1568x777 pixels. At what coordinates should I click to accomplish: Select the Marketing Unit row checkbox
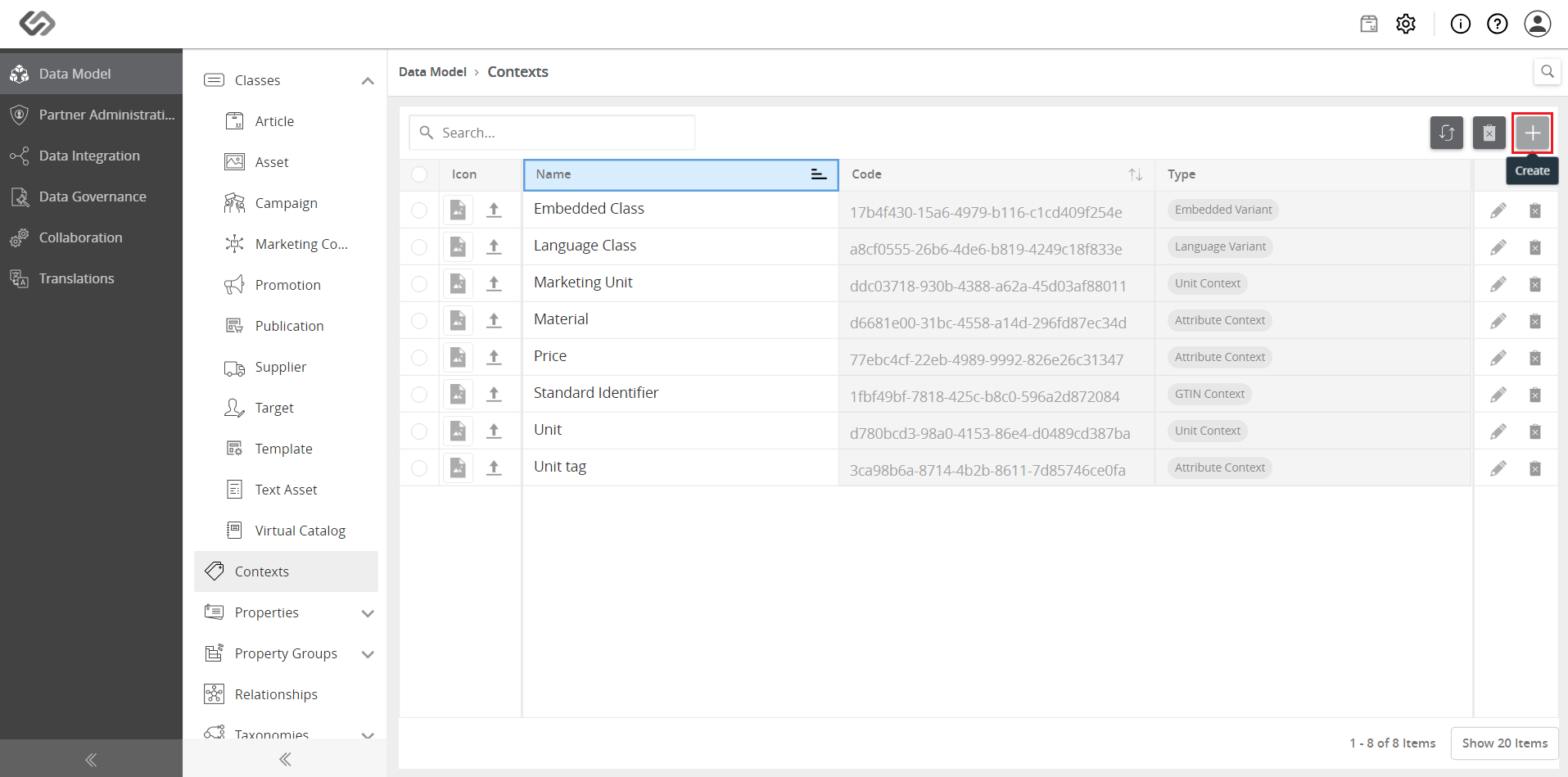tap(419, 284)
